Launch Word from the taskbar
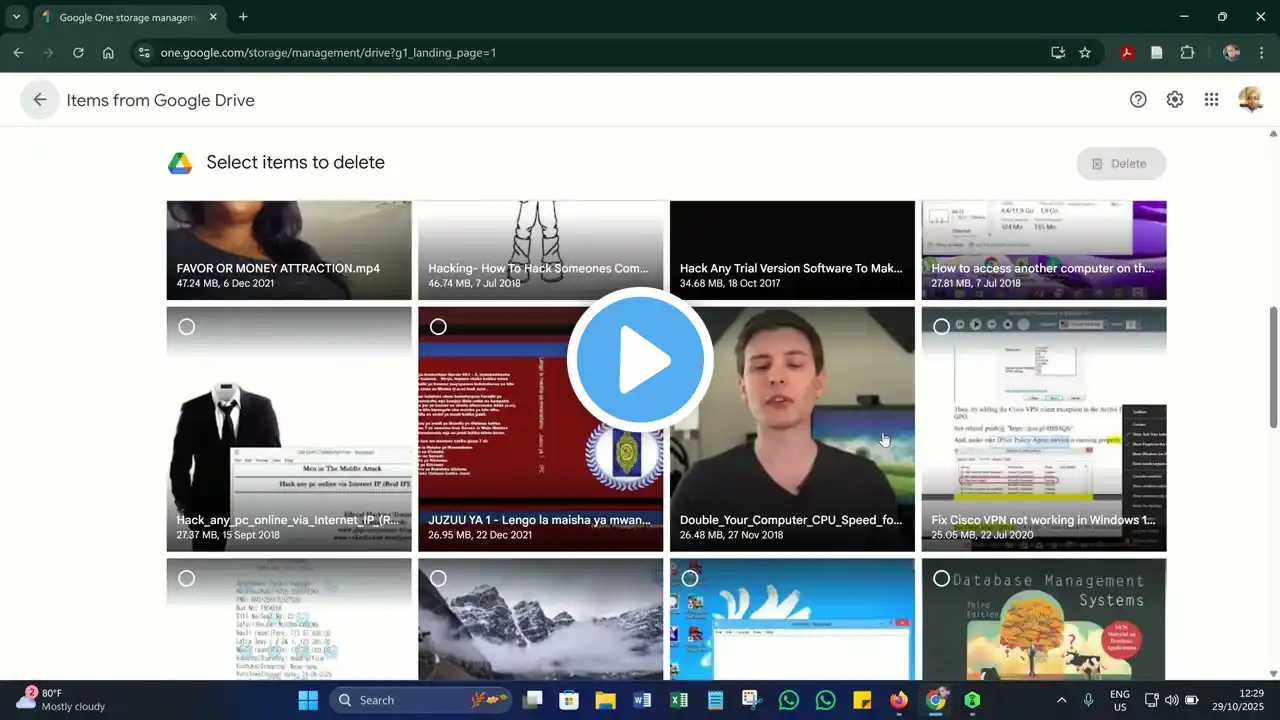1280x720 pixels. coord(642,700)
